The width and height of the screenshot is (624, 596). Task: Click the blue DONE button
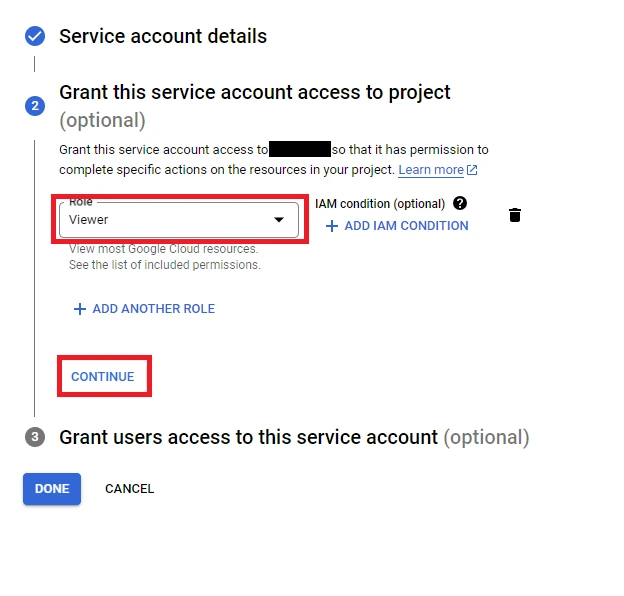tap(52, 489)
